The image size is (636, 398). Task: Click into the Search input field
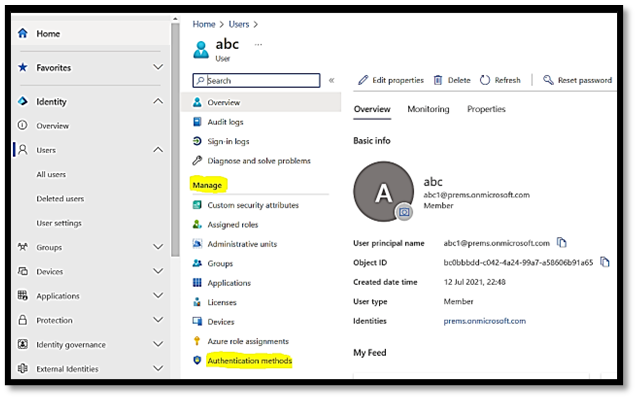coord(256,80)
